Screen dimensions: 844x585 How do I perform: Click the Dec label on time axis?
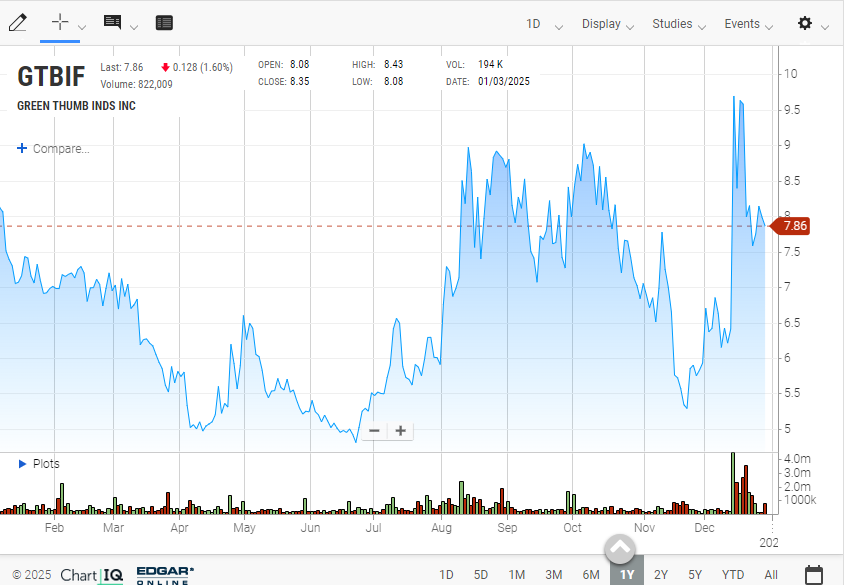click(704, 527)
